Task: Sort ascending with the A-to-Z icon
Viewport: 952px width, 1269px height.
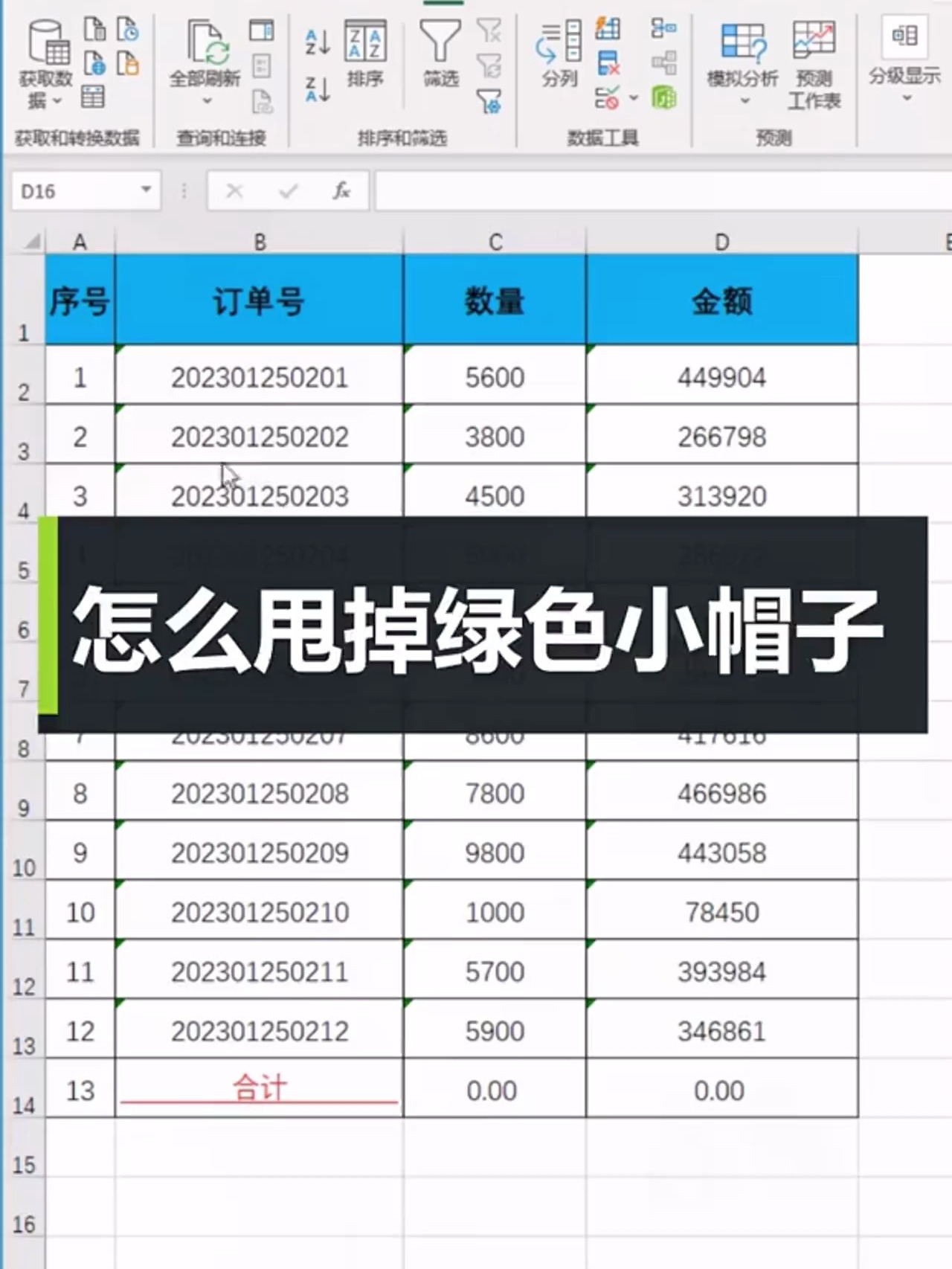Action: (x=318, y=42)
